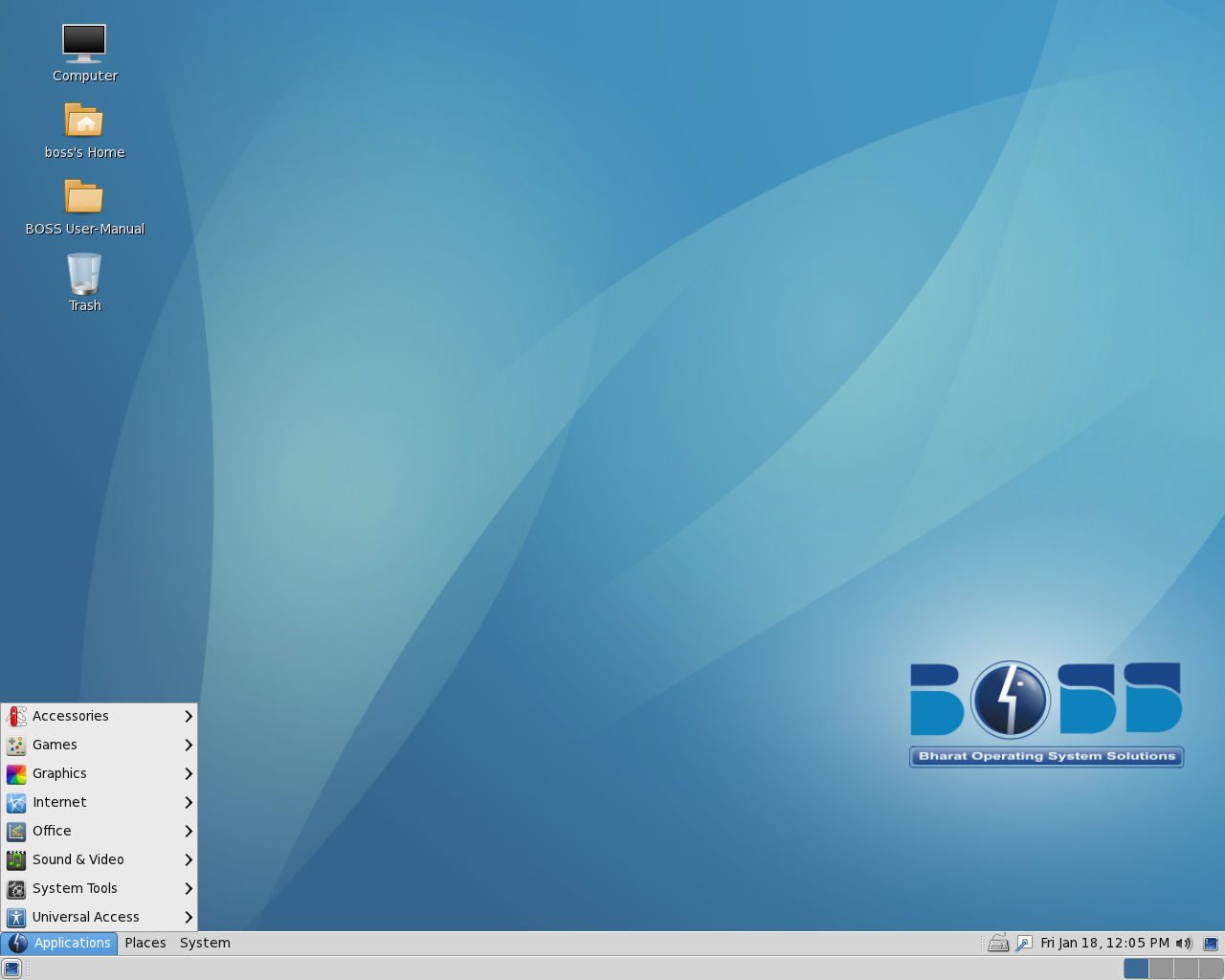Click the Graphics category icon
Image resolution: width=1225 pixels, height=980 pixels.
pos(16,773)
